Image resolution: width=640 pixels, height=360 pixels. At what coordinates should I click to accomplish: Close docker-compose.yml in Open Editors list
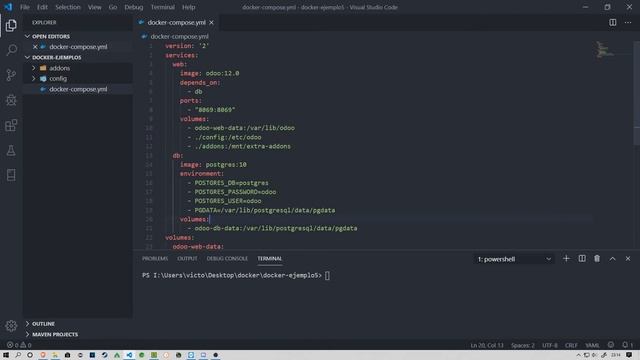click(35, 47)
